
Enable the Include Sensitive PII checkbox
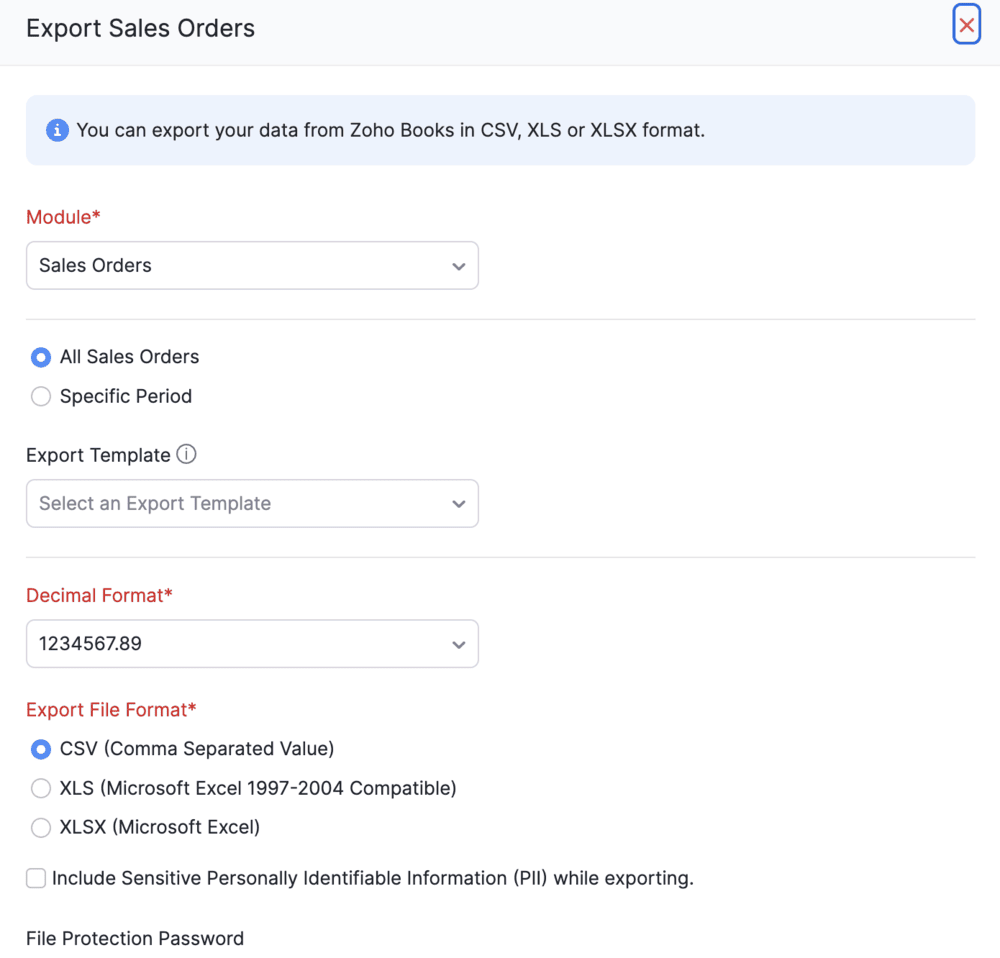pos(35,878)
